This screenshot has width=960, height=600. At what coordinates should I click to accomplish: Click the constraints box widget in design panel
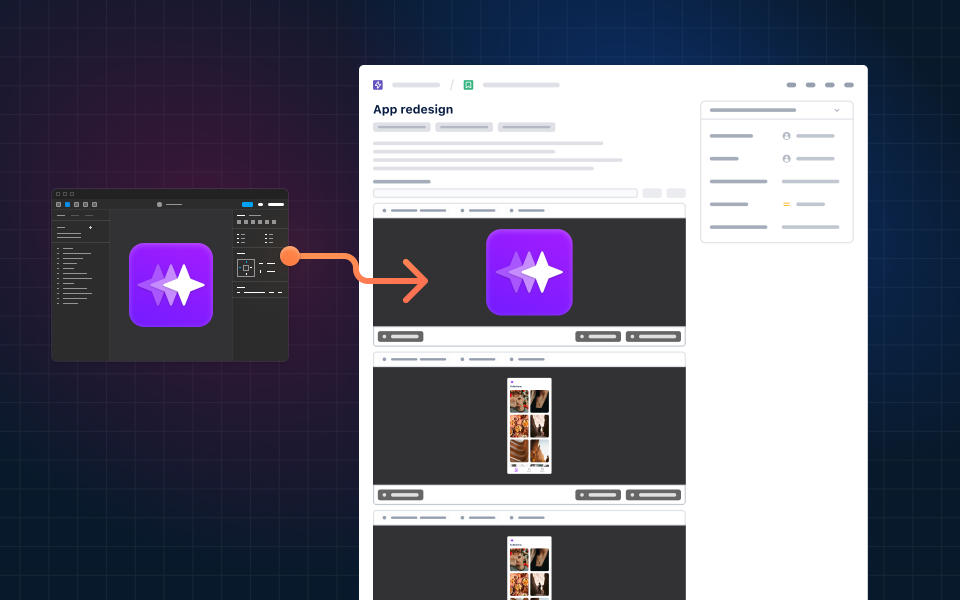point(246,268)
